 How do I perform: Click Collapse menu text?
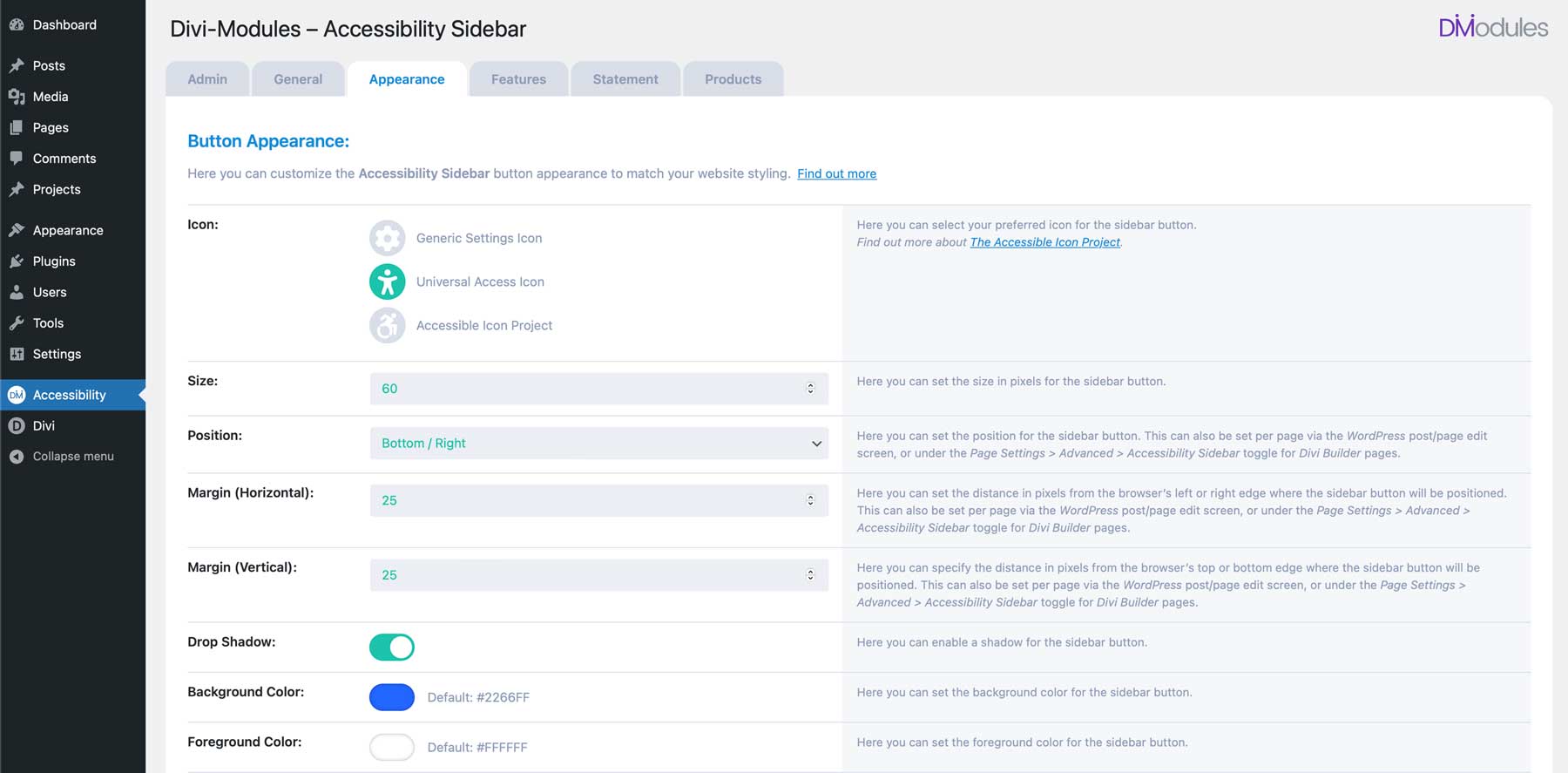point(73,457)
